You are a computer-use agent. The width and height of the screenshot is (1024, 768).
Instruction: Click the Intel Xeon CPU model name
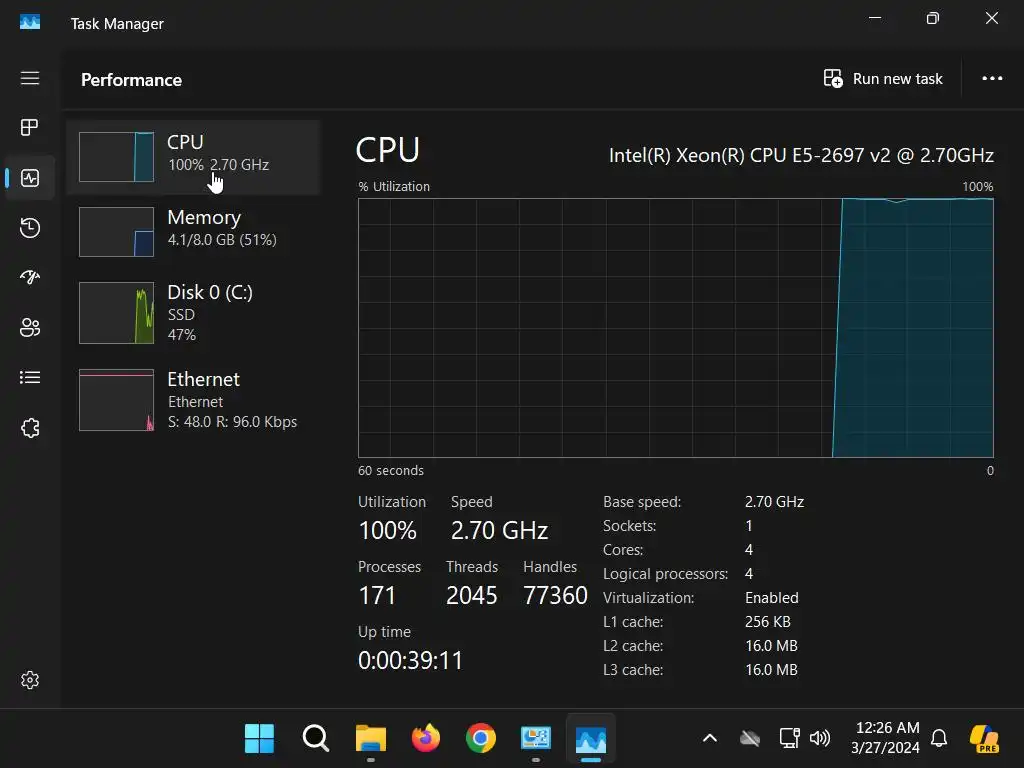coord(801,155)
